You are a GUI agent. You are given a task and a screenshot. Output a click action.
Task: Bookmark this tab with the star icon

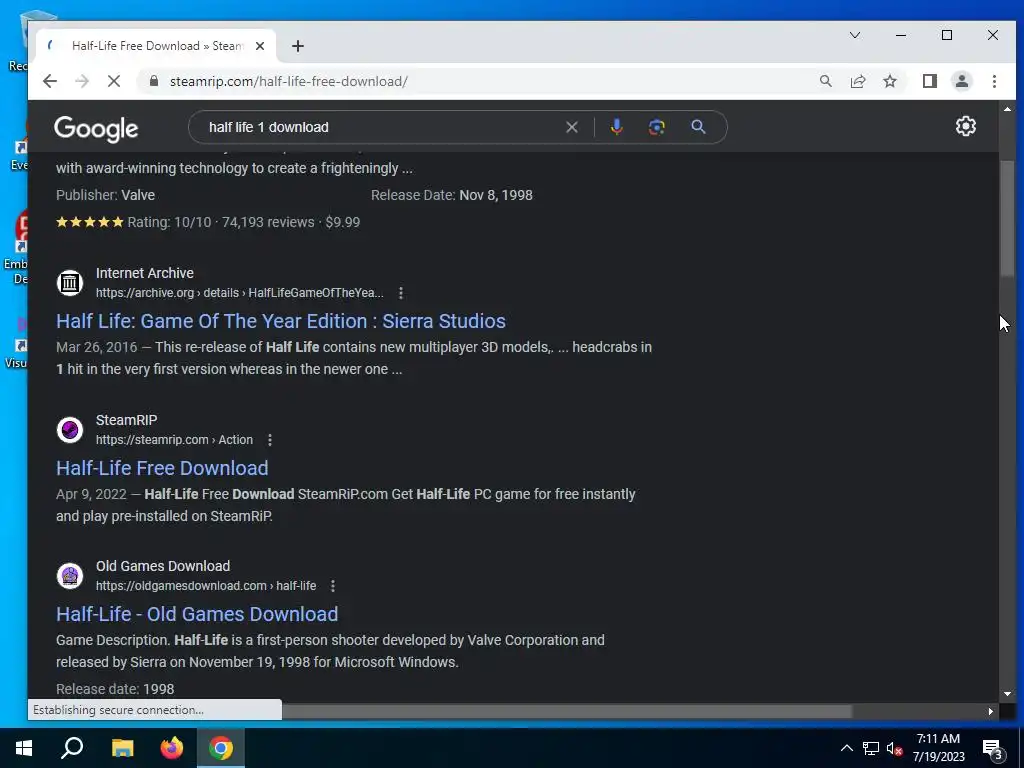889,81
